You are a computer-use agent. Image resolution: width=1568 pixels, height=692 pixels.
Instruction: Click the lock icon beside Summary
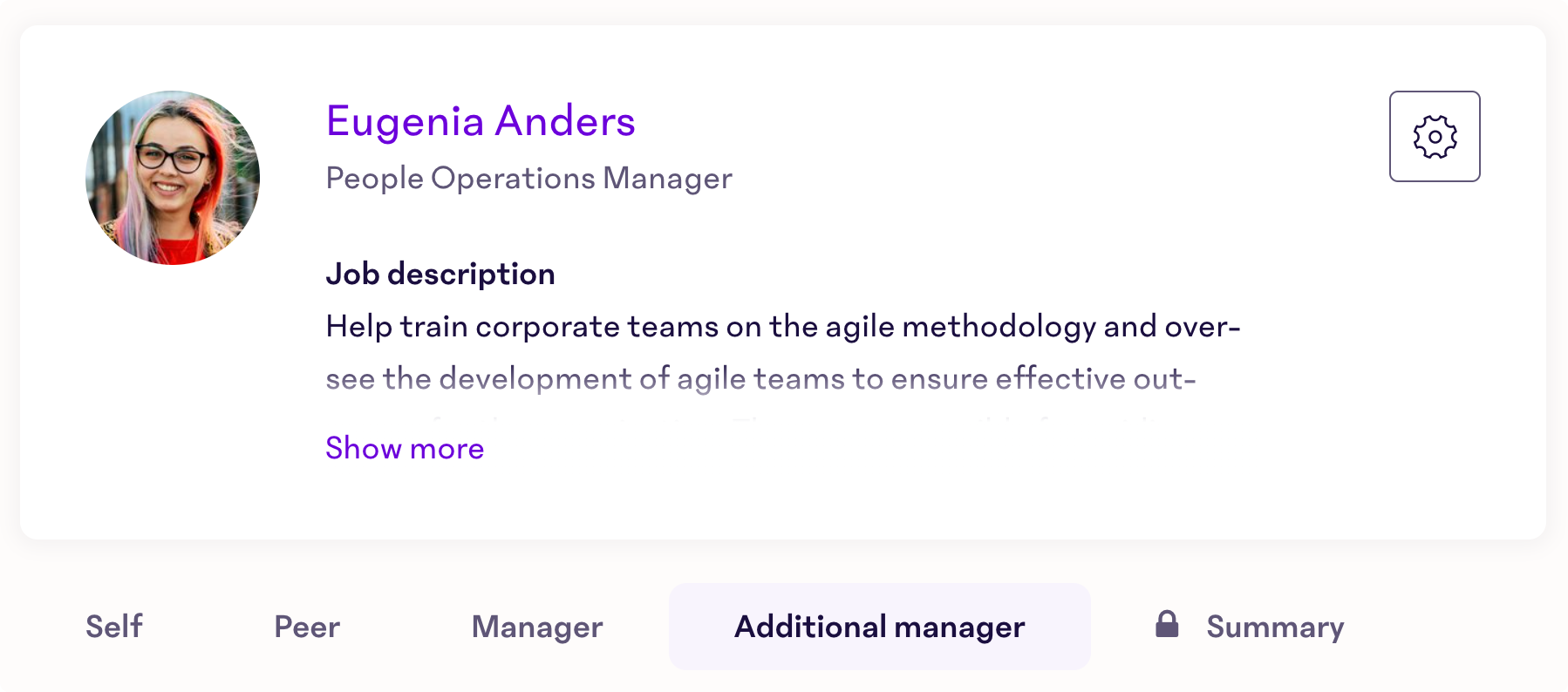(x=1167, y=624)
